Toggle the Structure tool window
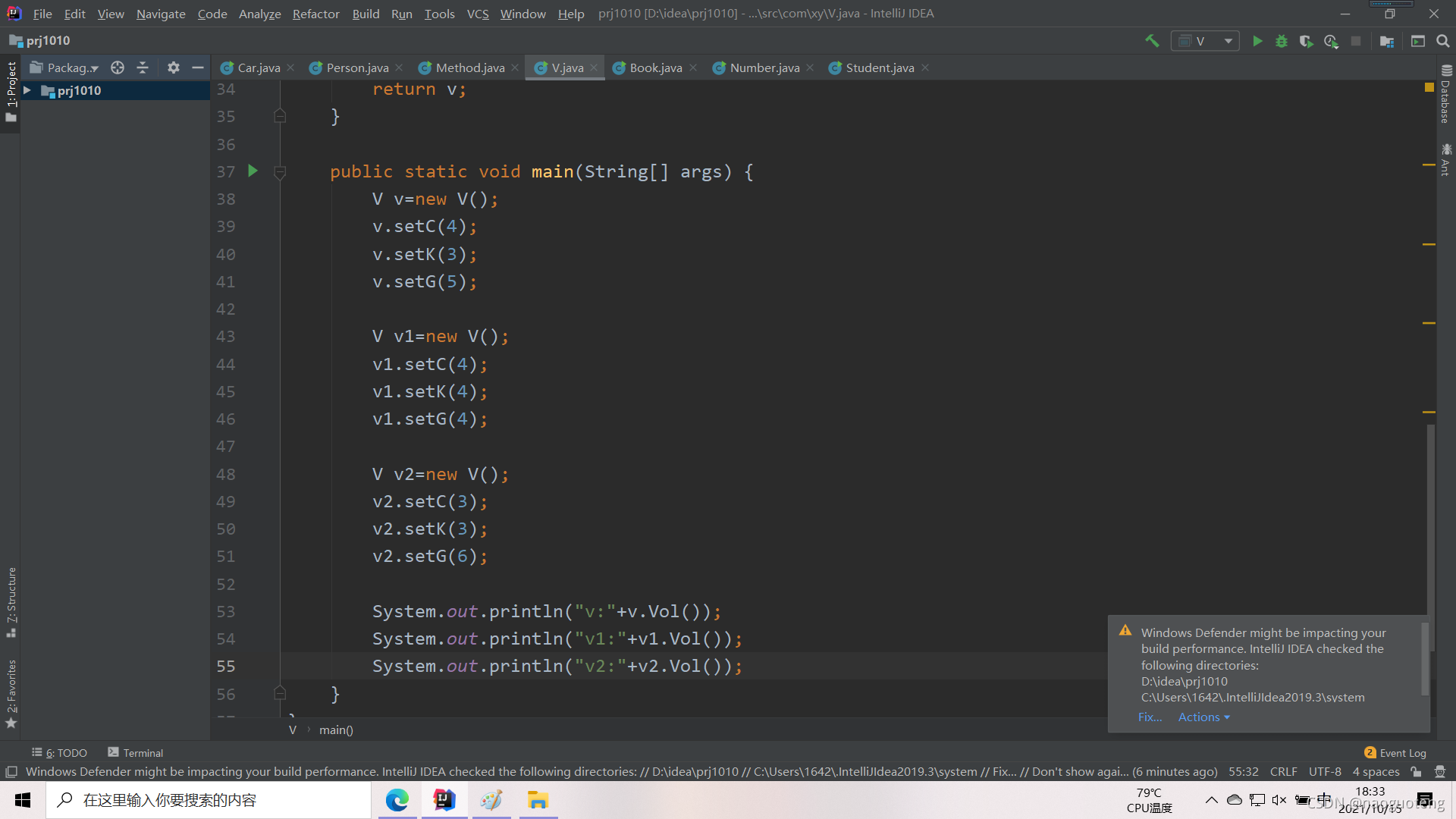The width and height of the screenshot is (1456, 819). tap(11, 601)
